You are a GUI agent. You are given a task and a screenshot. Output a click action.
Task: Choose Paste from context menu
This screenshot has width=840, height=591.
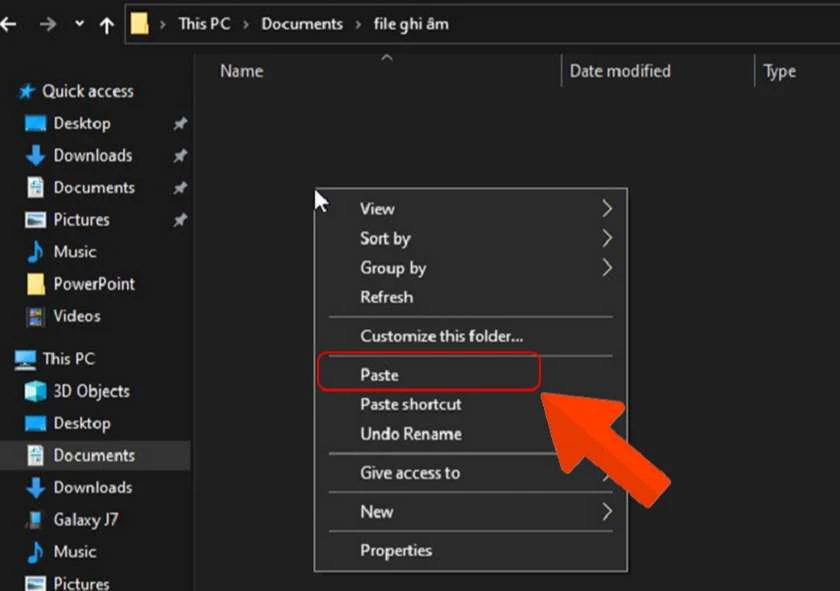tap(470, 375)
